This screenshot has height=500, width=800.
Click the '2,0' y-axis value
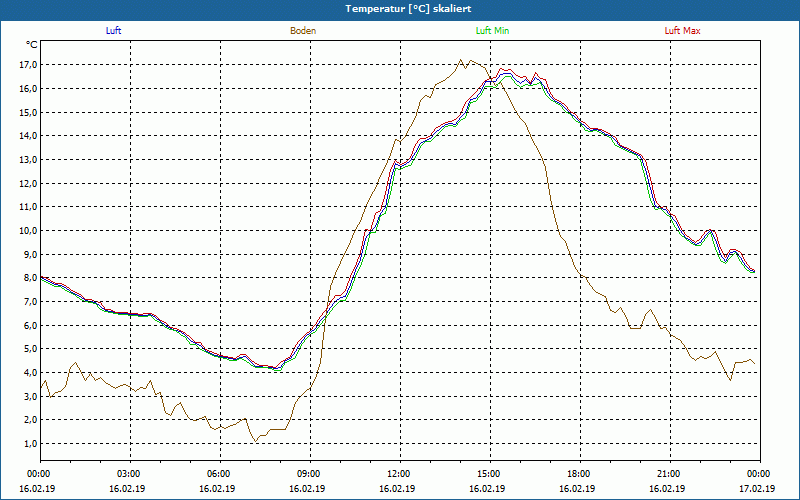(x=31, y=420)
